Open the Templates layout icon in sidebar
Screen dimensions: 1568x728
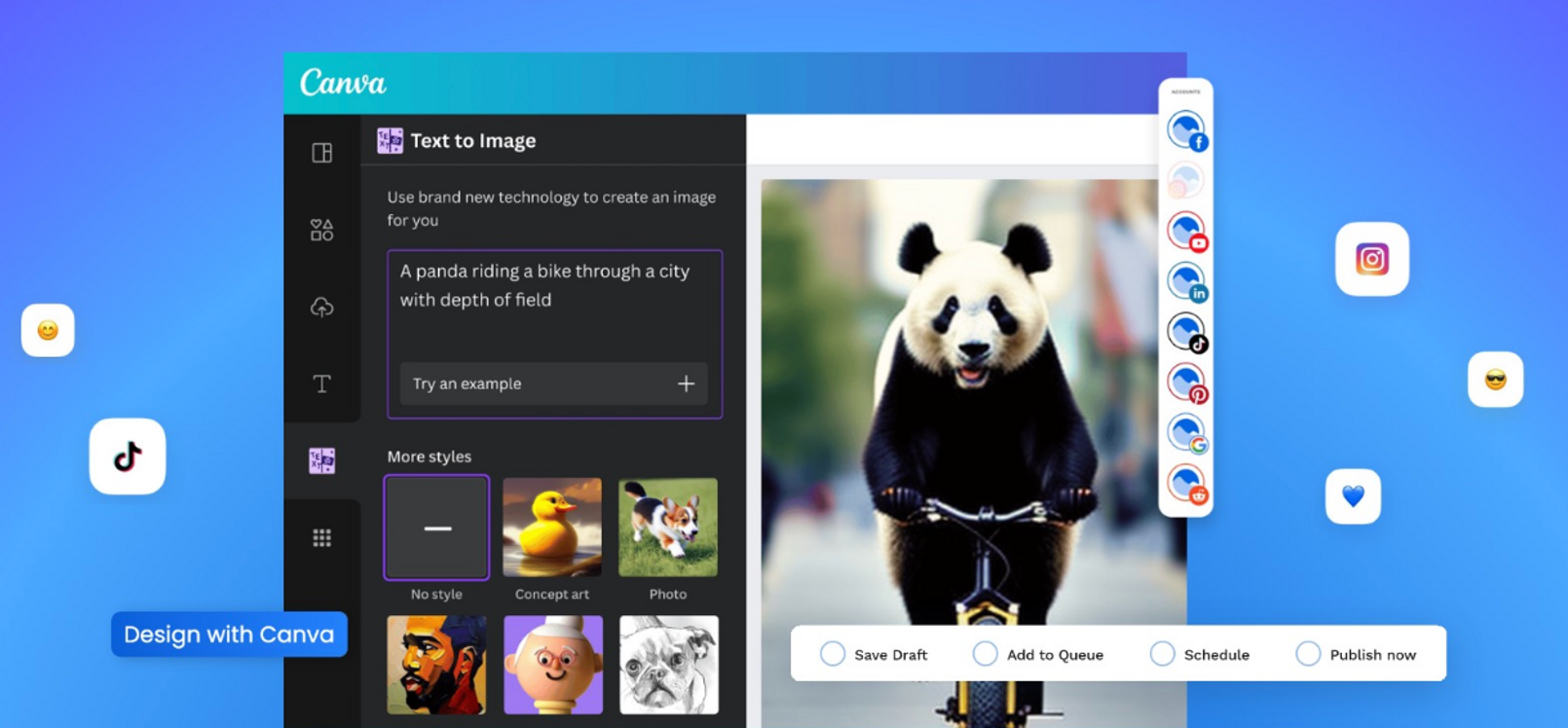click(322, 153)
